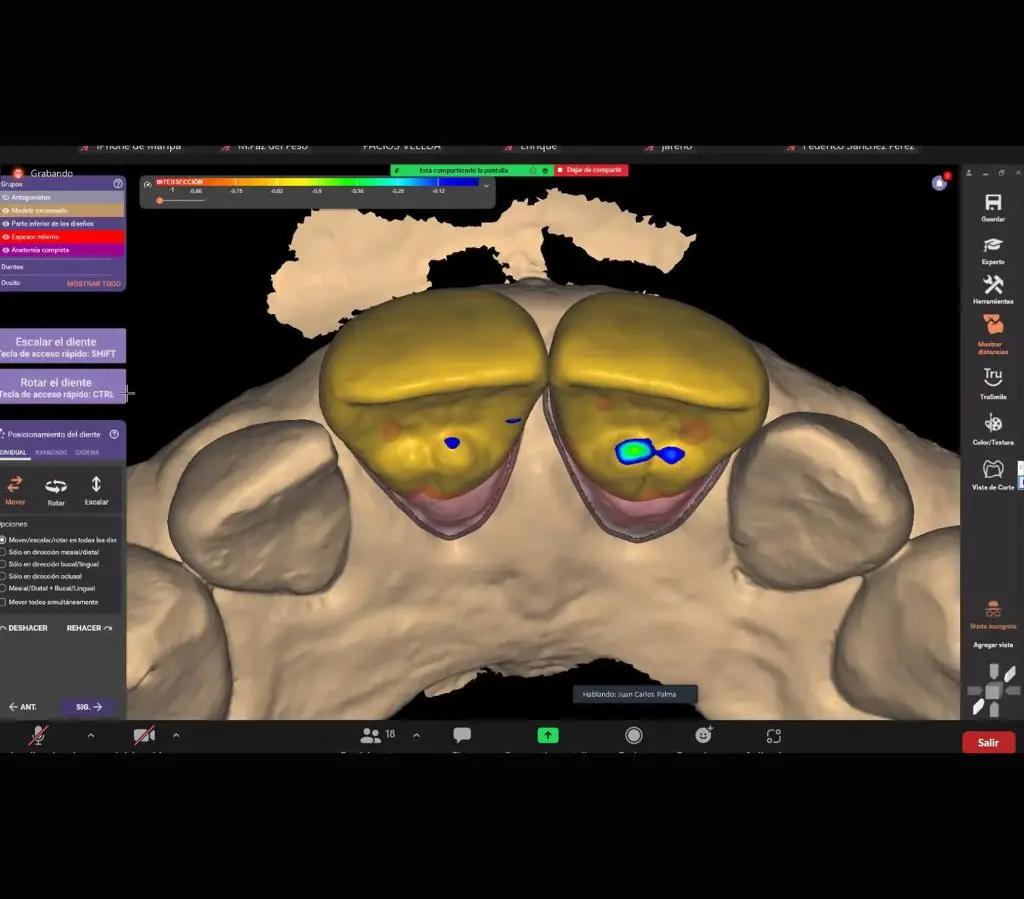1024x899 pixels.
Task: Switch to the CADENA tab
Action: point(87,452)
